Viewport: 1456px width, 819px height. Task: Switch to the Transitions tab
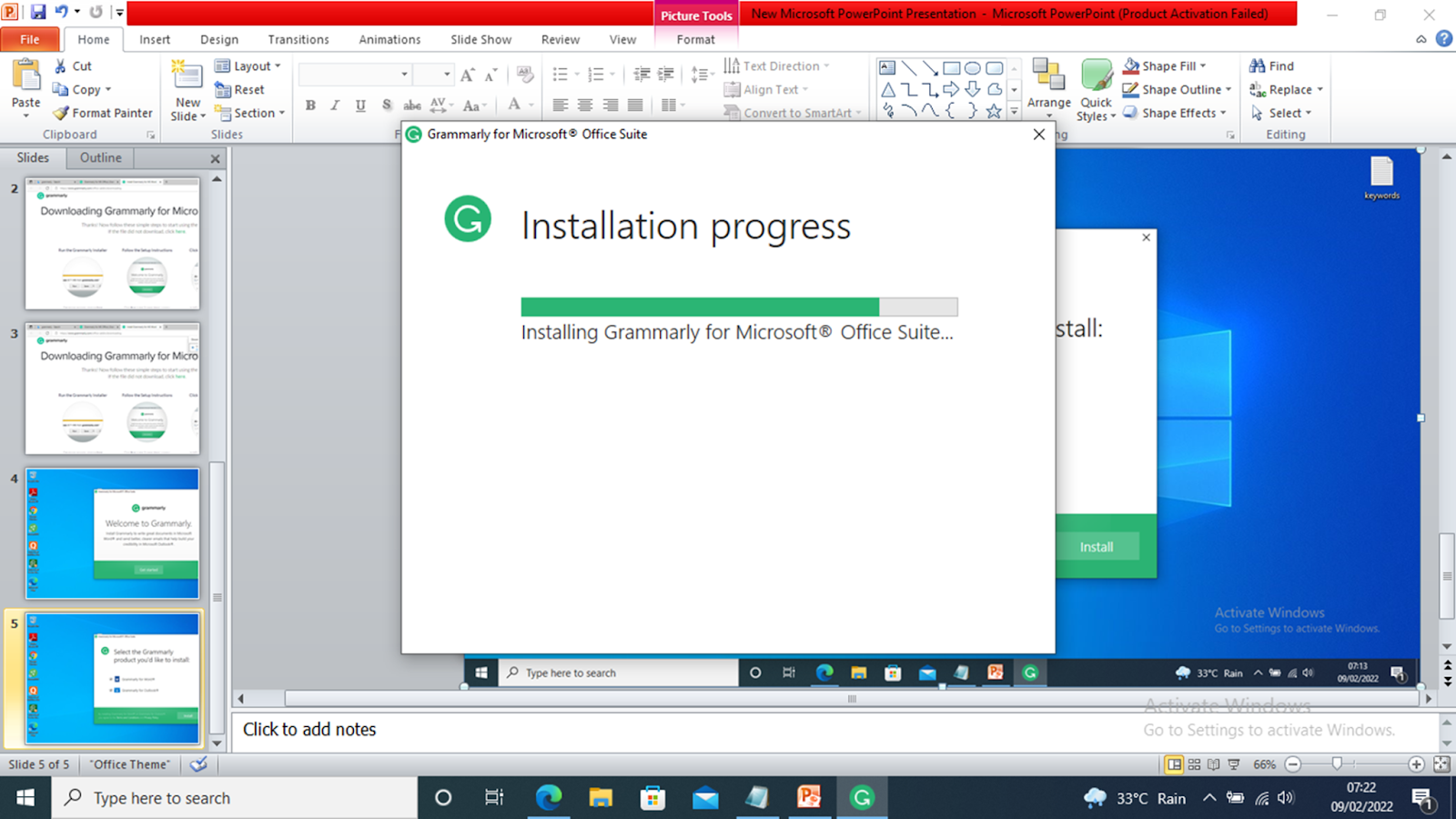point(298,39)
